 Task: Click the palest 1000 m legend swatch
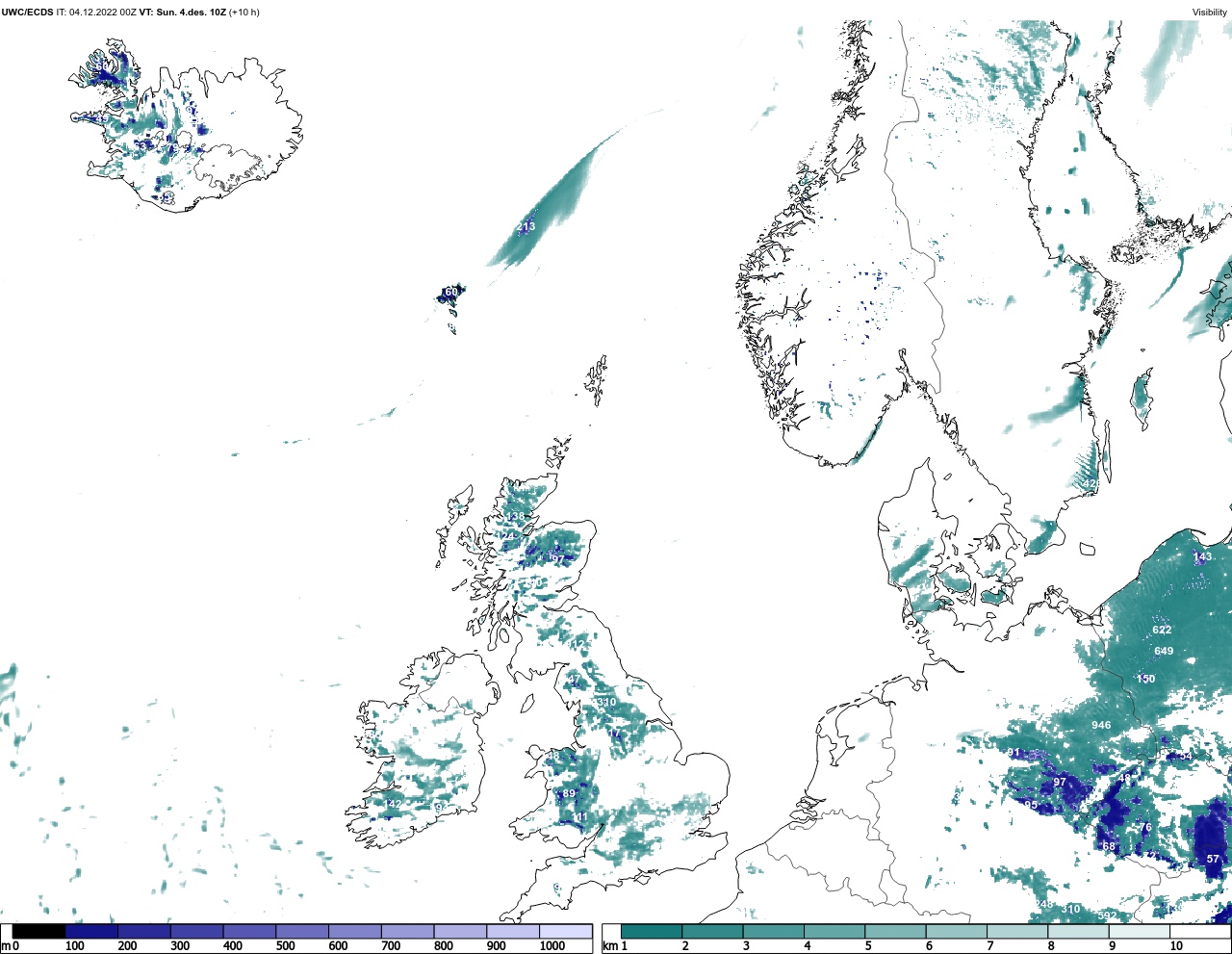(565, 932)
